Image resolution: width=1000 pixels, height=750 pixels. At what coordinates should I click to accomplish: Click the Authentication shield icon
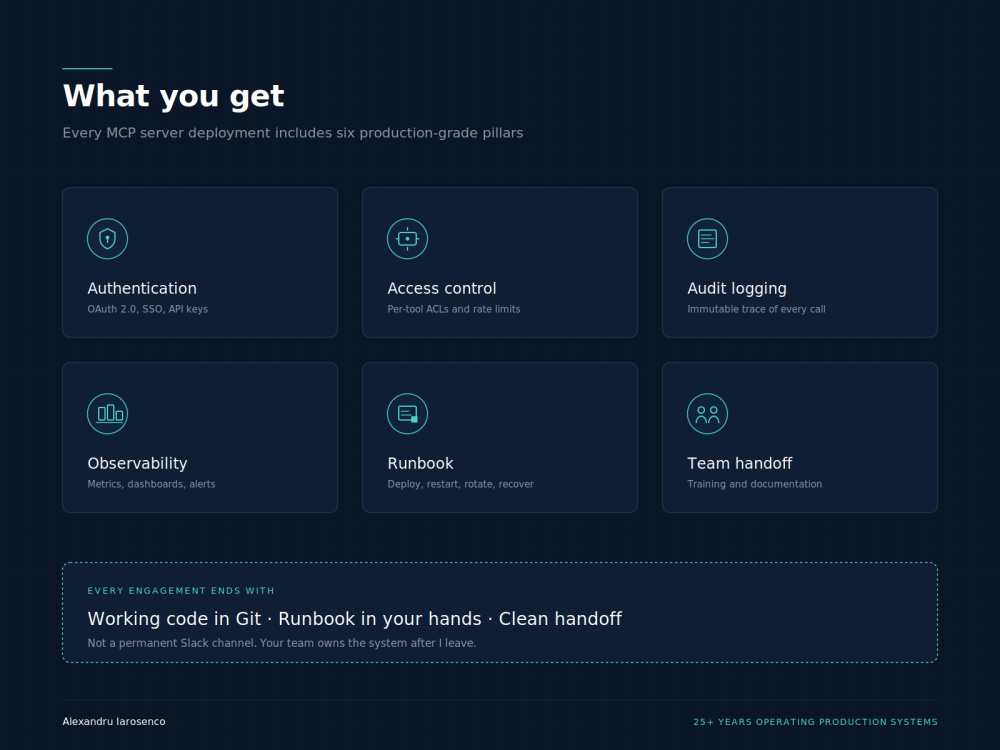click(x=107, y=239)
